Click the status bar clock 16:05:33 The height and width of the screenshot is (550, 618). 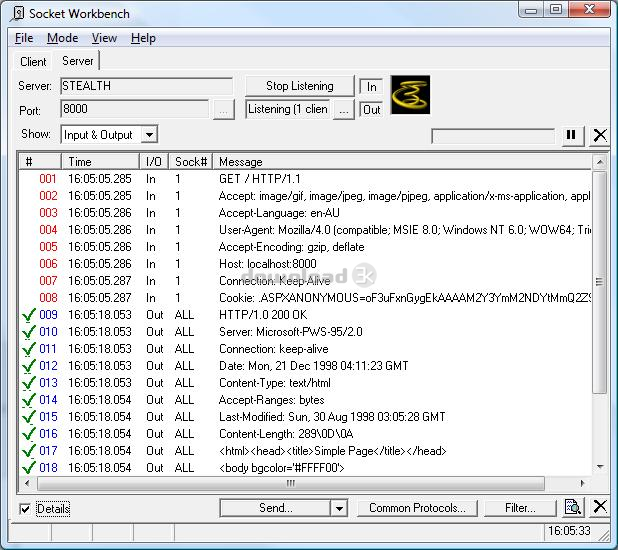569,531
